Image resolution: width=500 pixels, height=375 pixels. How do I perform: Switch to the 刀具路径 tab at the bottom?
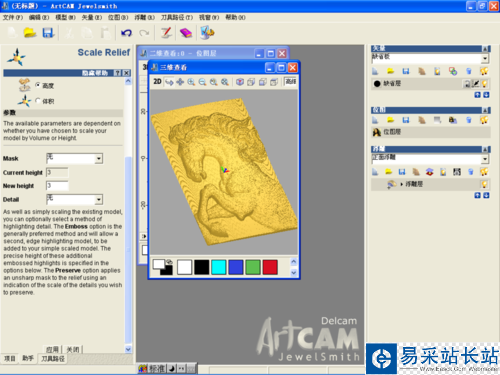(52, 359)
